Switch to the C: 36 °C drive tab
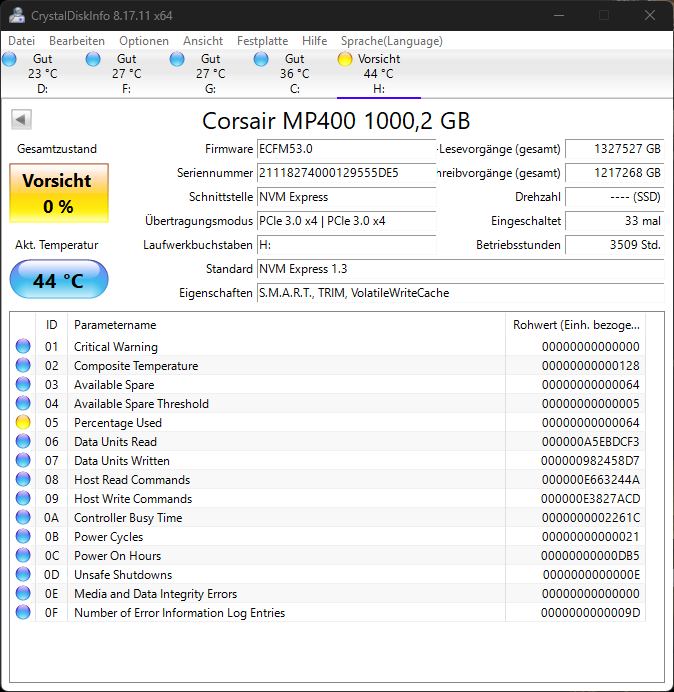The width and height of the screenshot is (674, 692). pos(294,73)
